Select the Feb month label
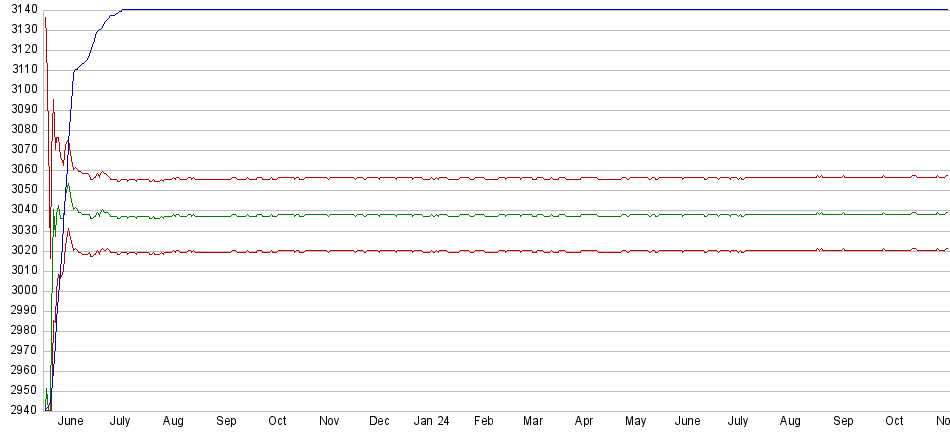Image resolution: width=950 pixels, height=435 pixels. 484,421
